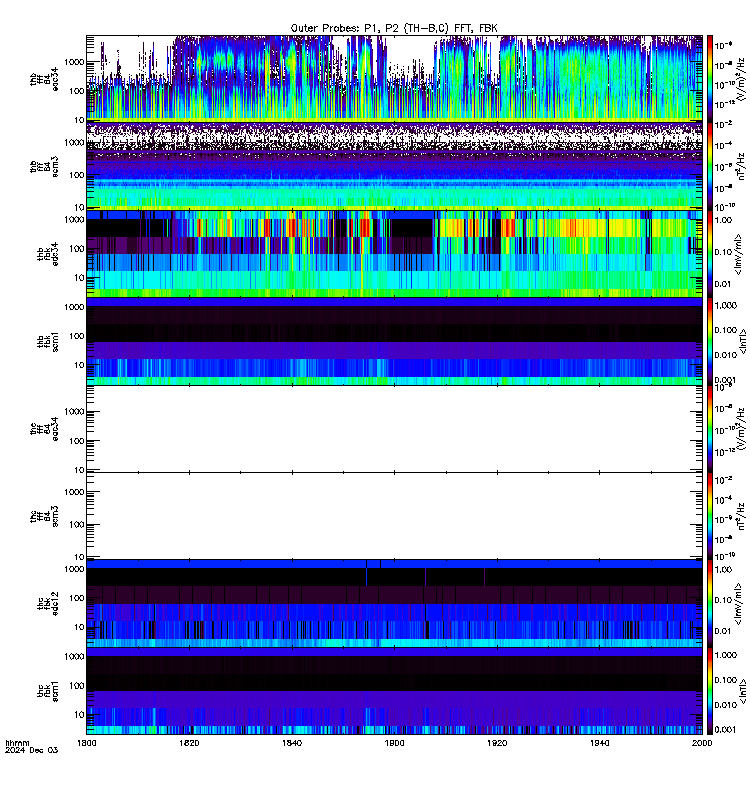Viewport: 750px width, 800px height.
Task: Select the 1940 time axis tick label
Action: (599, 743)
